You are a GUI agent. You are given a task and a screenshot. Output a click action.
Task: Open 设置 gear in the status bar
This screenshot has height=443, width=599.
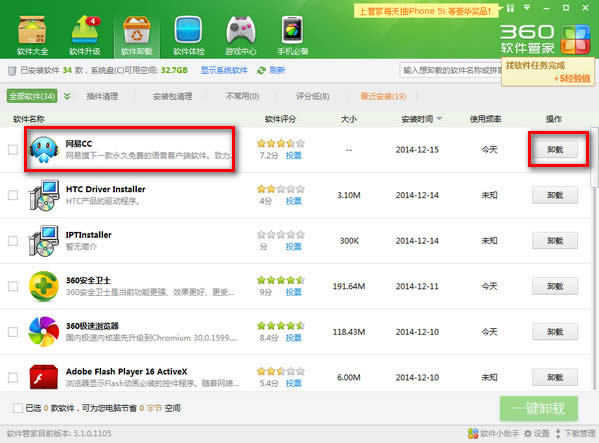(528, 433)
